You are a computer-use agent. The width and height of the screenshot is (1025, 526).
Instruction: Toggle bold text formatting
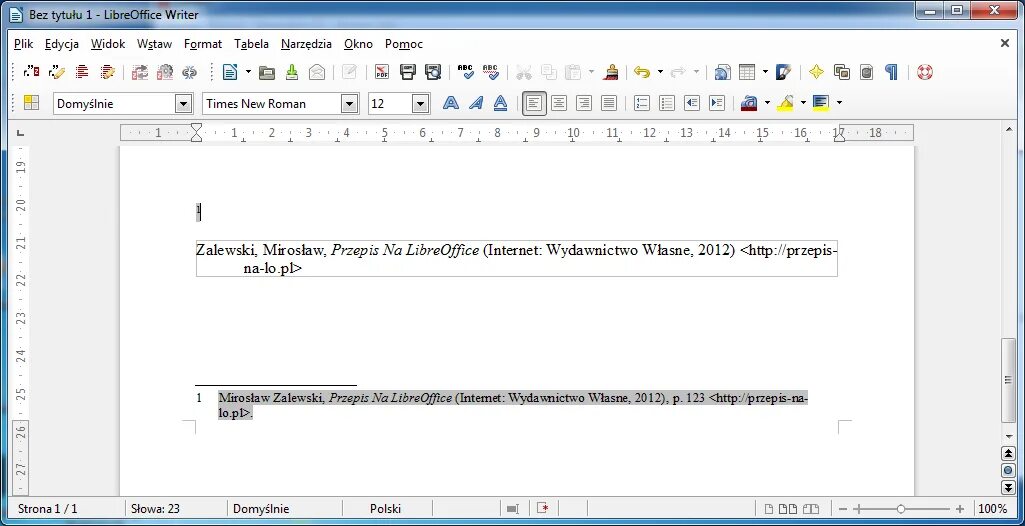(x=450, y=103)
